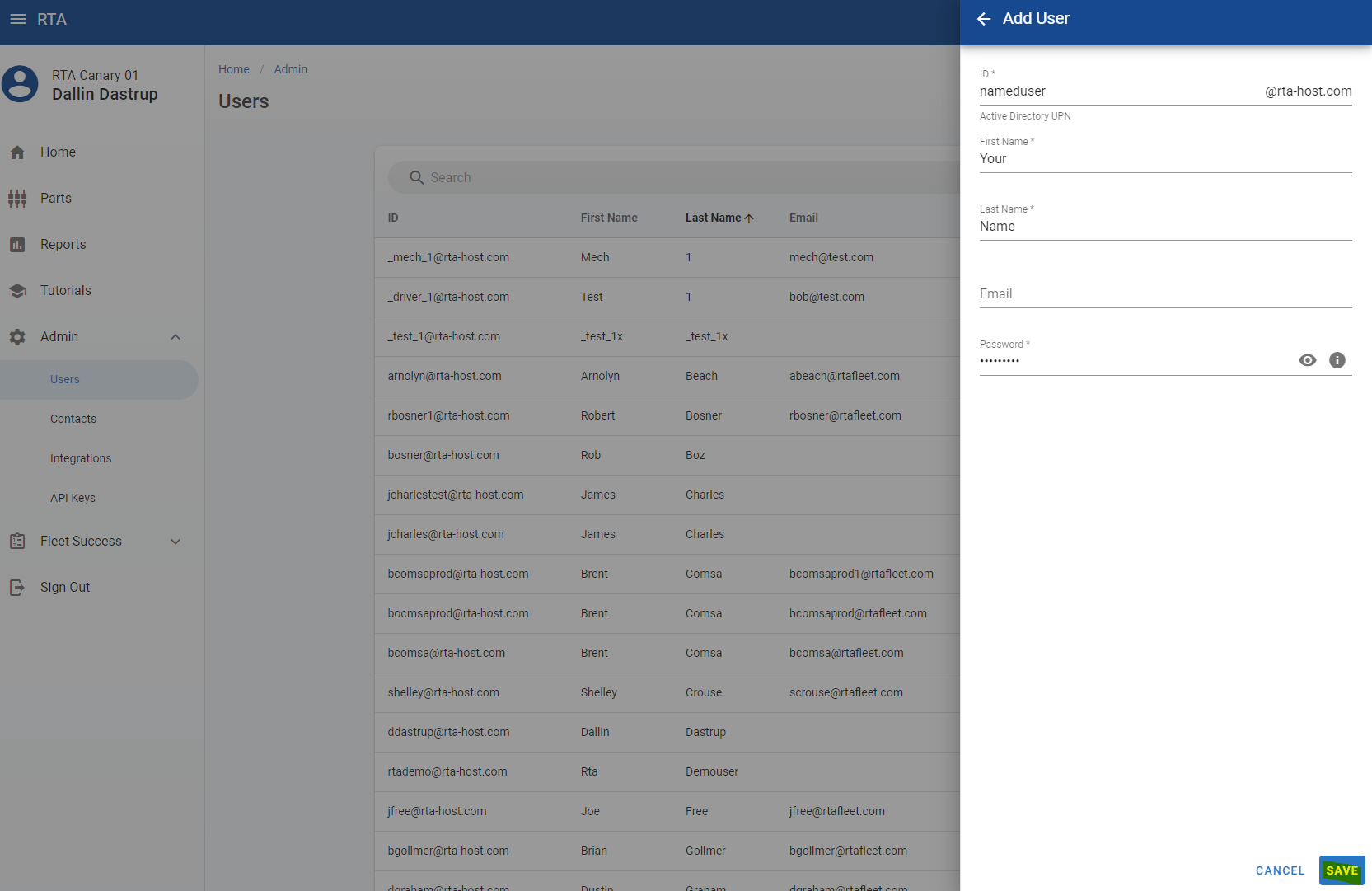Click the user profile avatar icon

pos(21,84)
